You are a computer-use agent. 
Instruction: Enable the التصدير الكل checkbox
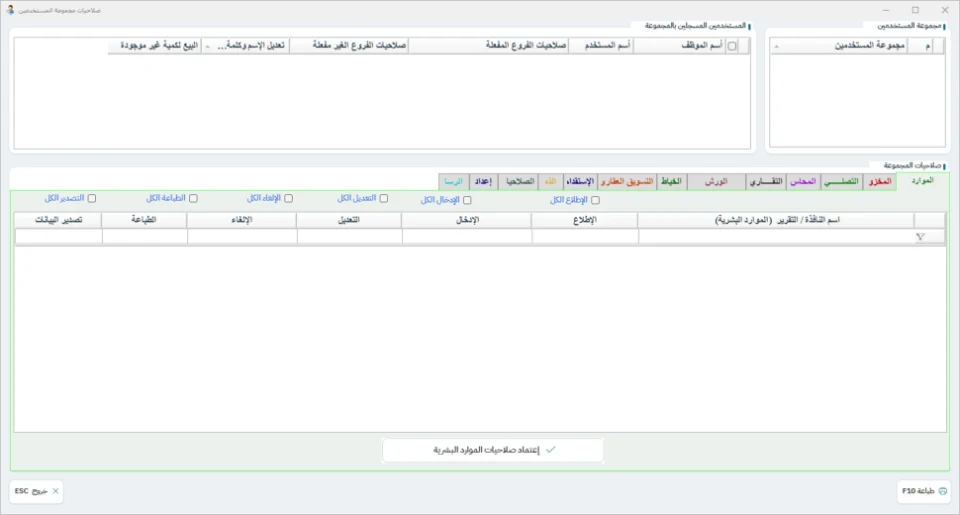(92, 198)
